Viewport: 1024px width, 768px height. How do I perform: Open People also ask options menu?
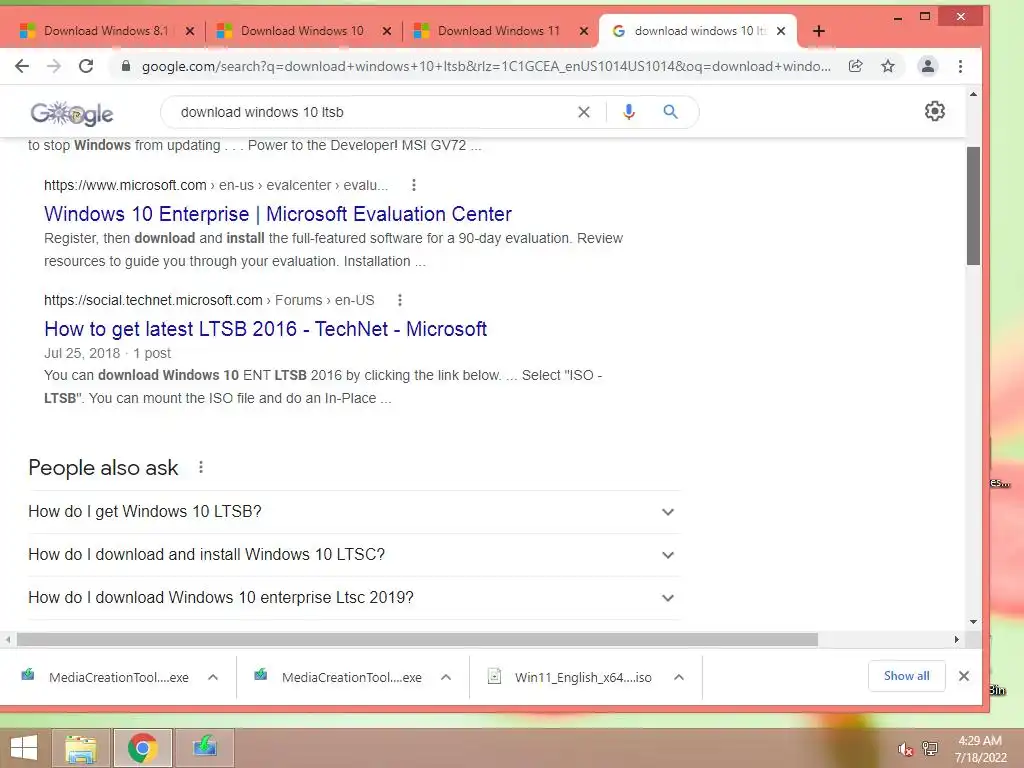tap(201, 468)
